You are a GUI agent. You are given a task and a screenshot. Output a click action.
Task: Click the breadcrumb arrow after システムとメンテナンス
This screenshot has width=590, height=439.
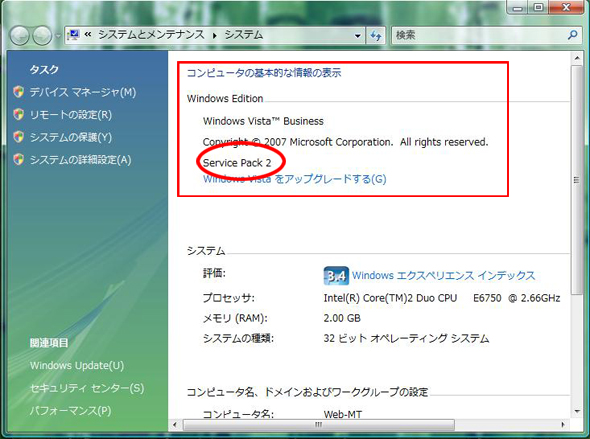215,36
